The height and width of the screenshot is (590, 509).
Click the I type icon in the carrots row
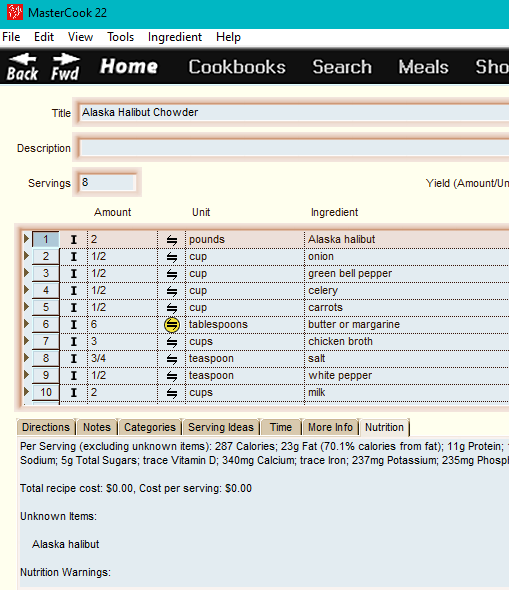tap(74, 308)
